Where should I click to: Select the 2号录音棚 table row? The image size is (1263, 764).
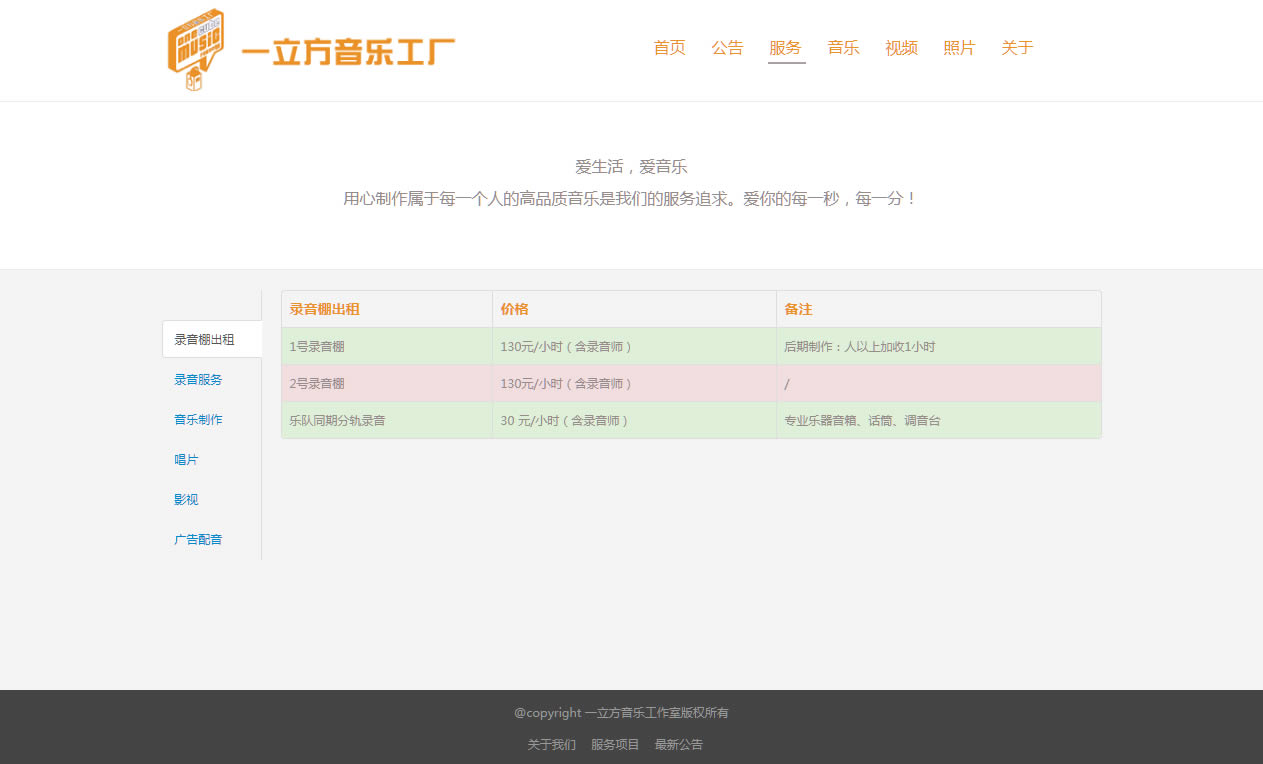point(690,384)
